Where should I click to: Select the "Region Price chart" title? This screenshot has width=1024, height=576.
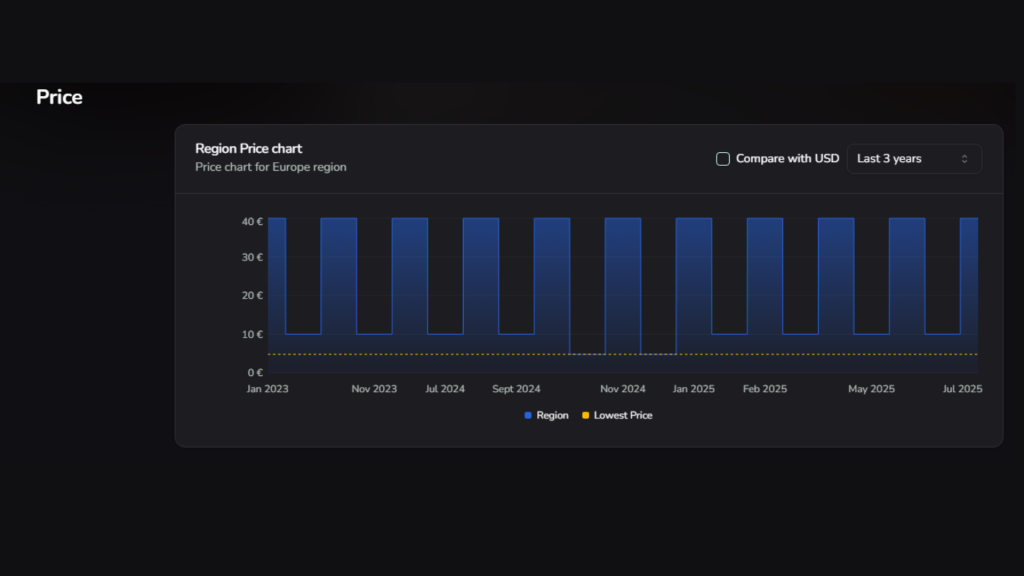pos(248,149)
